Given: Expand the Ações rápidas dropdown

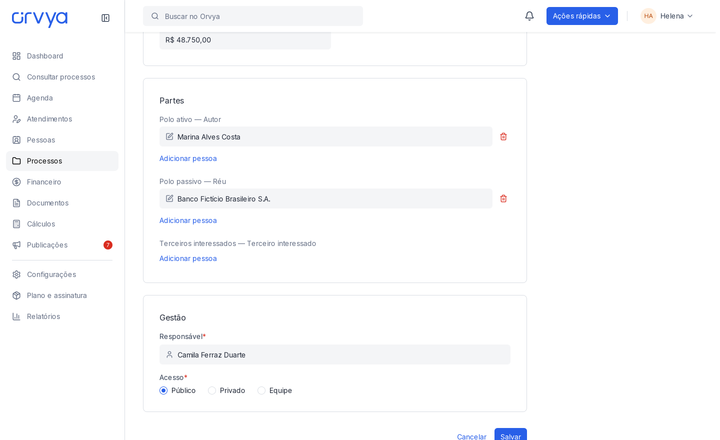Looking at the screenshot, I should (x=582, y=16).
